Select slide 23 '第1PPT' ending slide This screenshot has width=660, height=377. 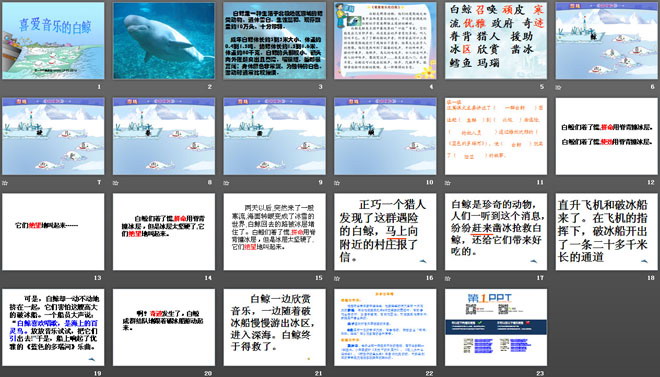click(496, 327)
